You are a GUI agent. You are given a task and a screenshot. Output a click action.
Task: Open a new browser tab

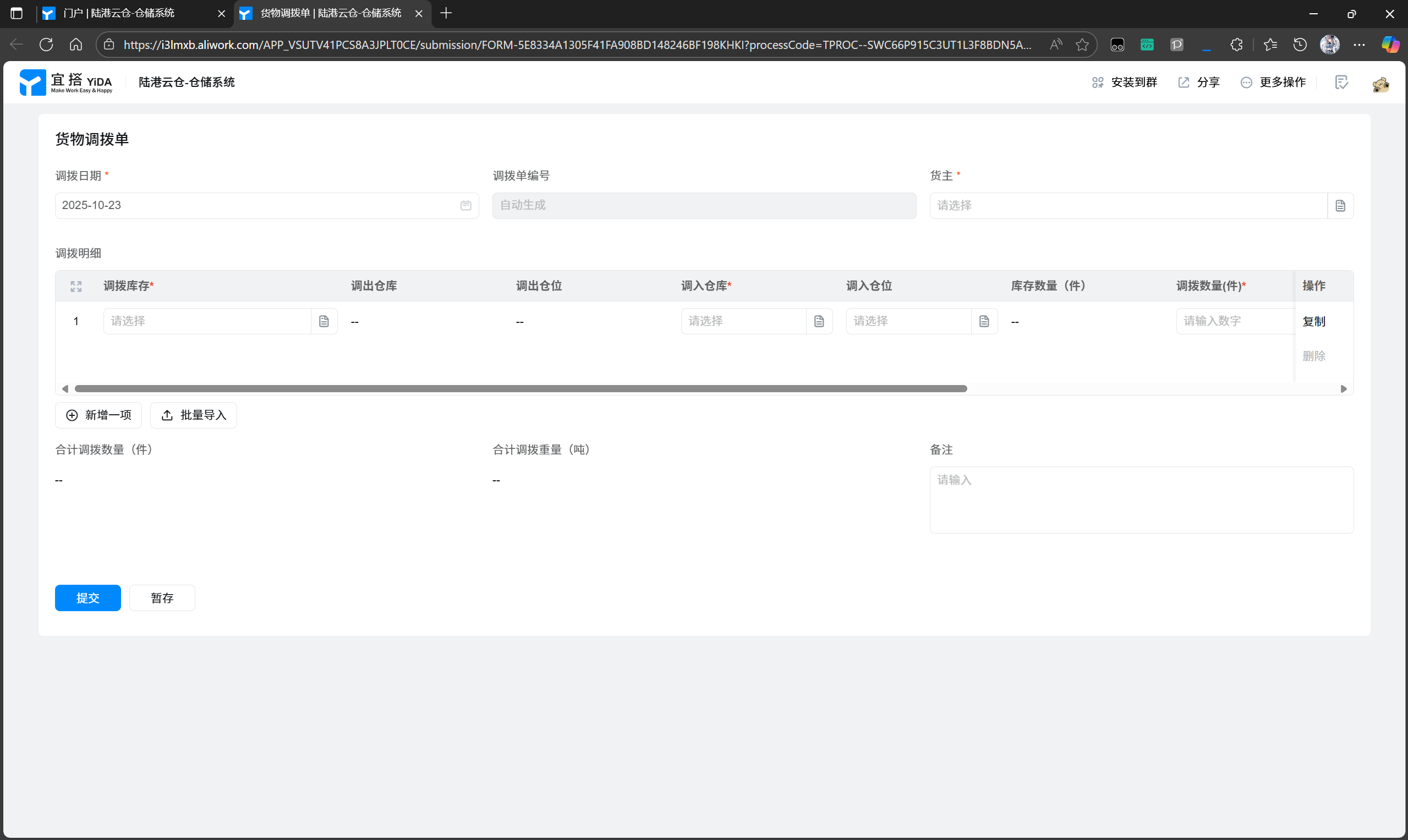446,13
